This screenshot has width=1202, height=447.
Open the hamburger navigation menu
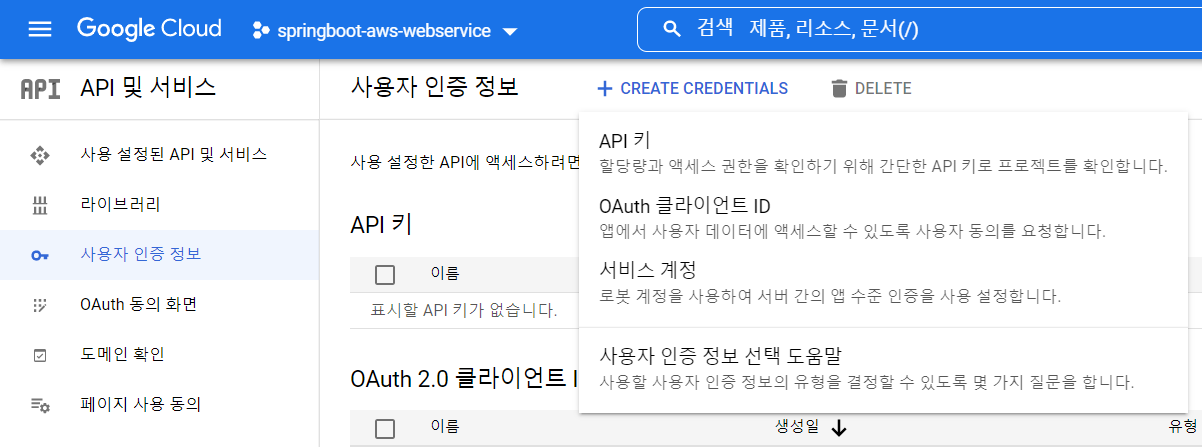pyautogui.click(x=39, y=29)
